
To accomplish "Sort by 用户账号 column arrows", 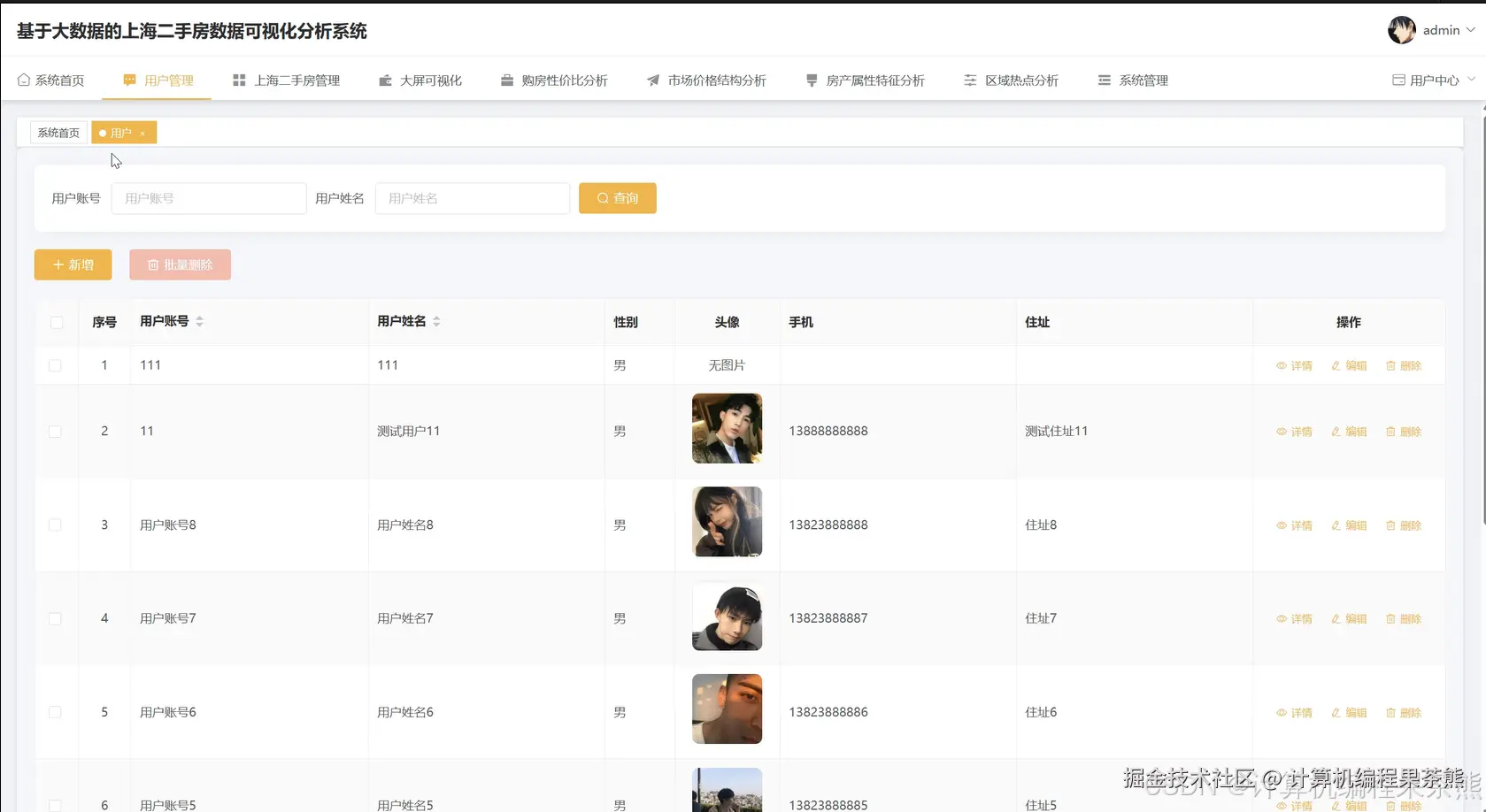I will [200, 322].
